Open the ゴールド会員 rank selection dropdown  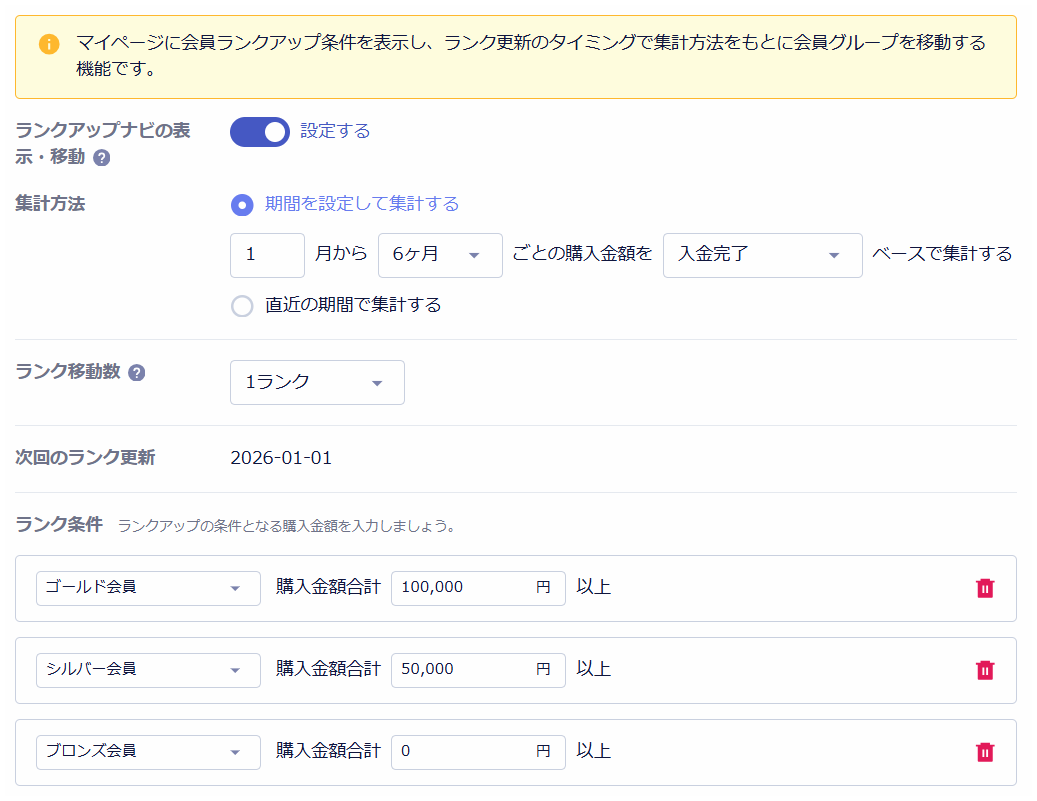[x=147, y=588]
